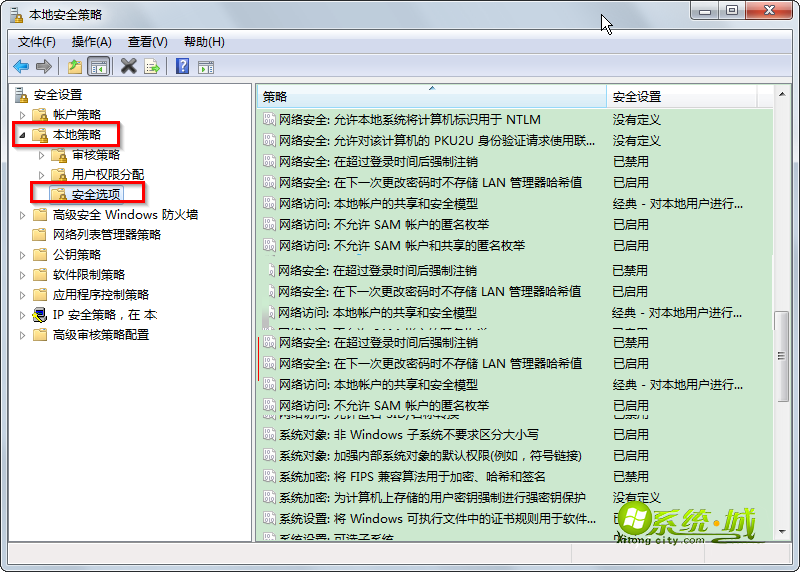Click the Export list toolbar icon
Screen dimensions: 800x572
coord(152,66)
